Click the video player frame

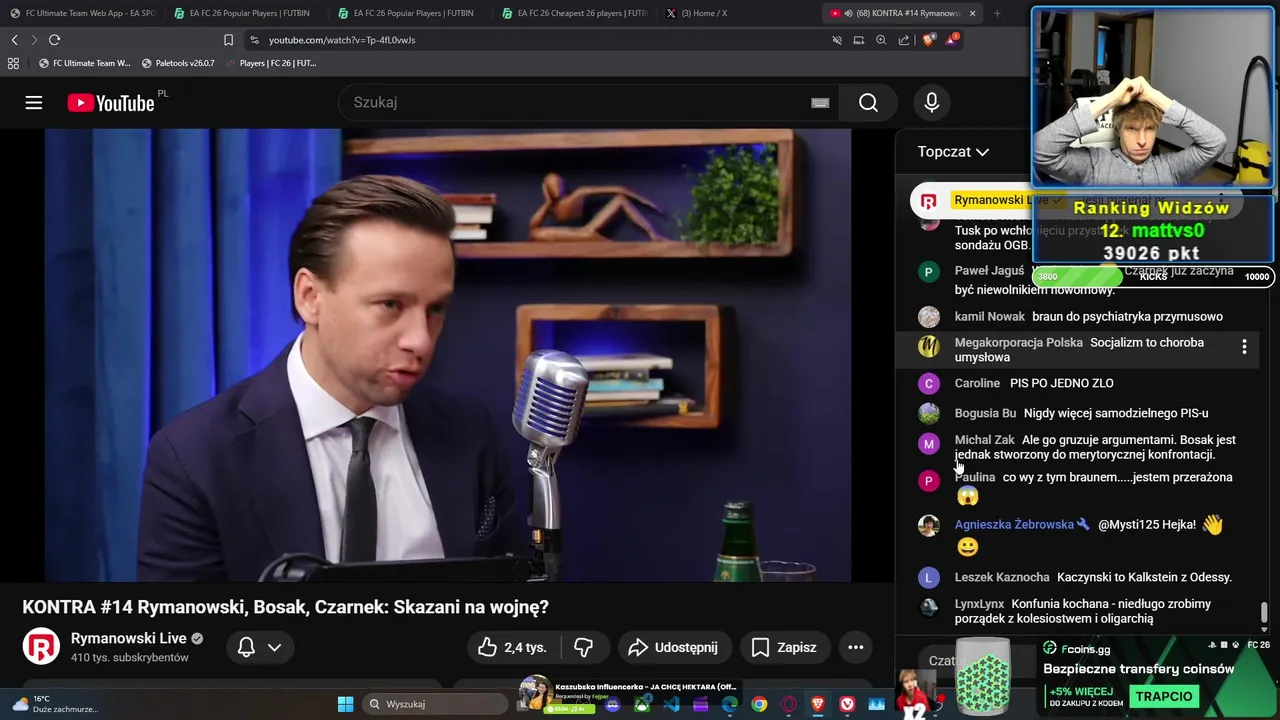[448, 355]
